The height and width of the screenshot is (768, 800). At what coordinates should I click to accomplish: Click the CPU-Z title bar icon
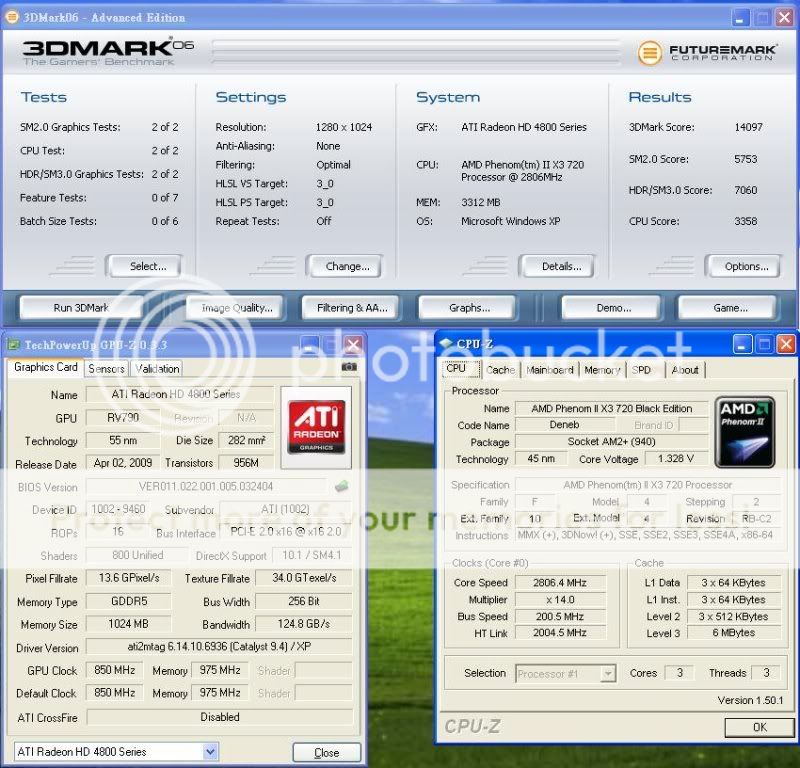click(446, 344)
